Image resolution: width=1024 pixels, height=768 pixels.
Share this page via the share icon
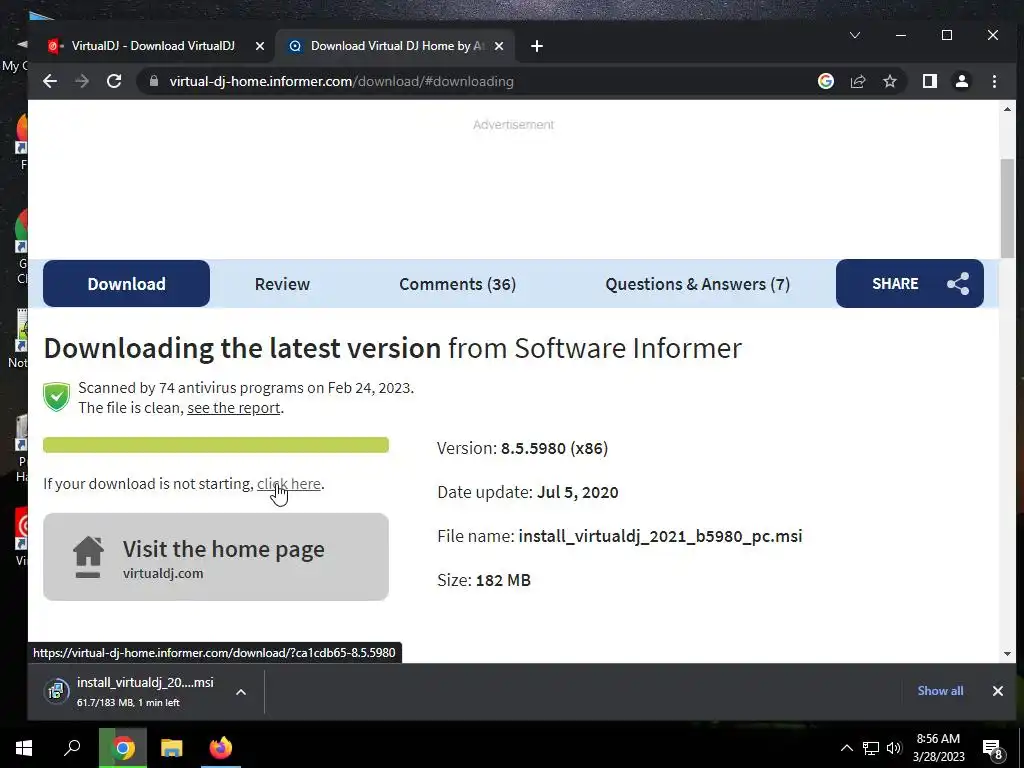pyautogui.click(x=857, y=81)
